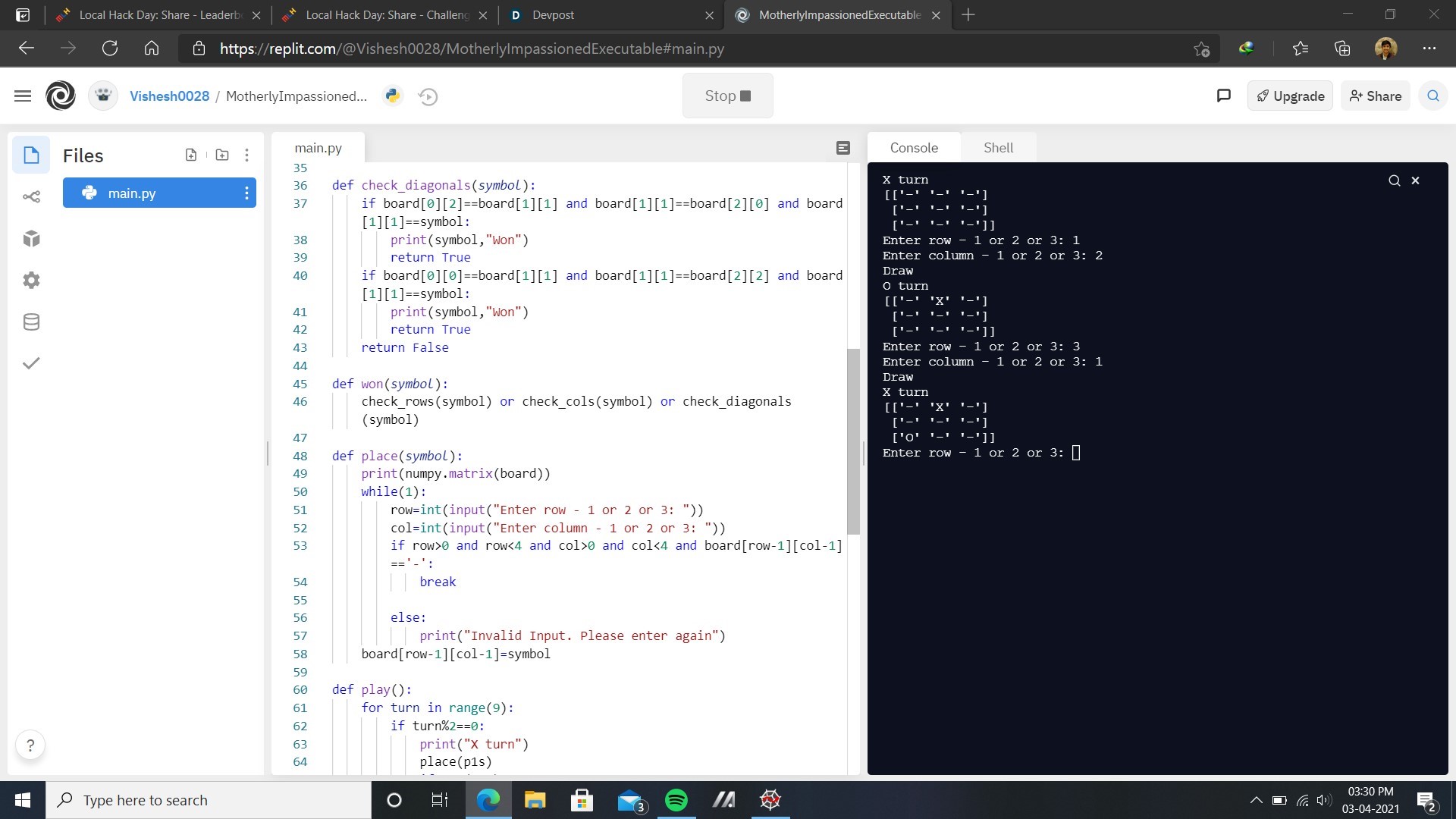Open the Packages cube icon
Image resolution: width=1456 pixels, height=819 pixels.
pos(31,239)
